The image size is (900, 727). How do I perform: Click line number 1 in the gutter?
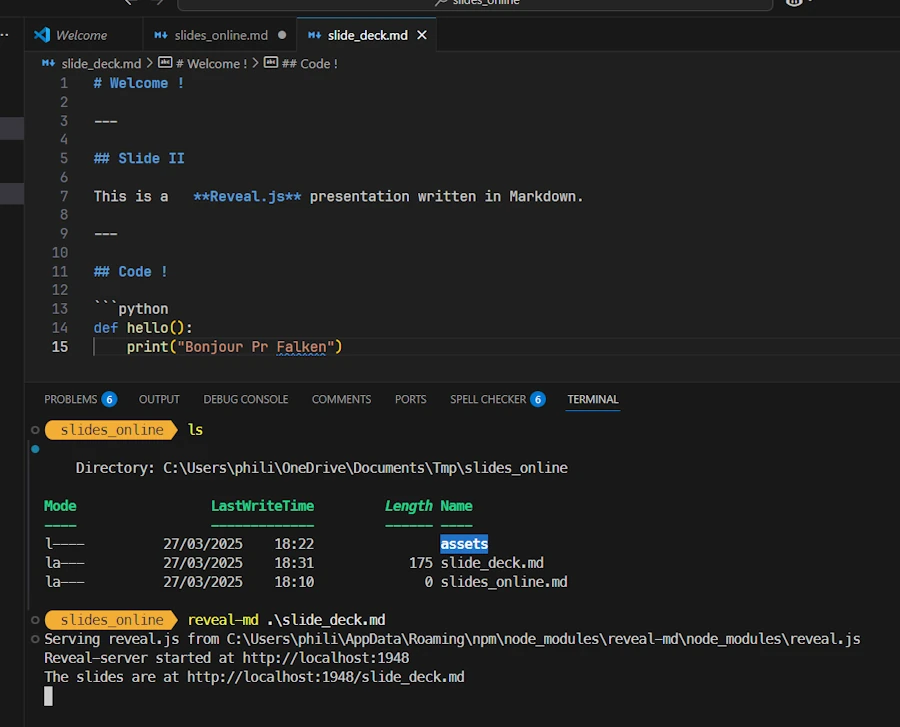64,84
